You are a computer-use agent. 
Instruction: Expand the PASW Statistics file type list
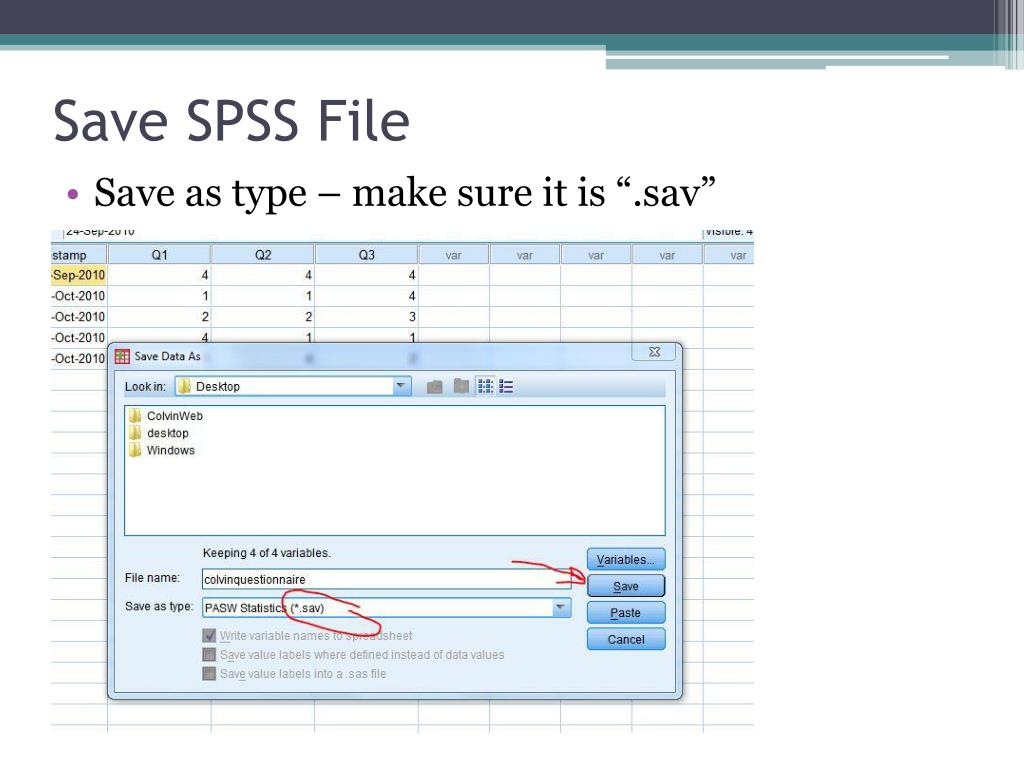pos(560,607)
